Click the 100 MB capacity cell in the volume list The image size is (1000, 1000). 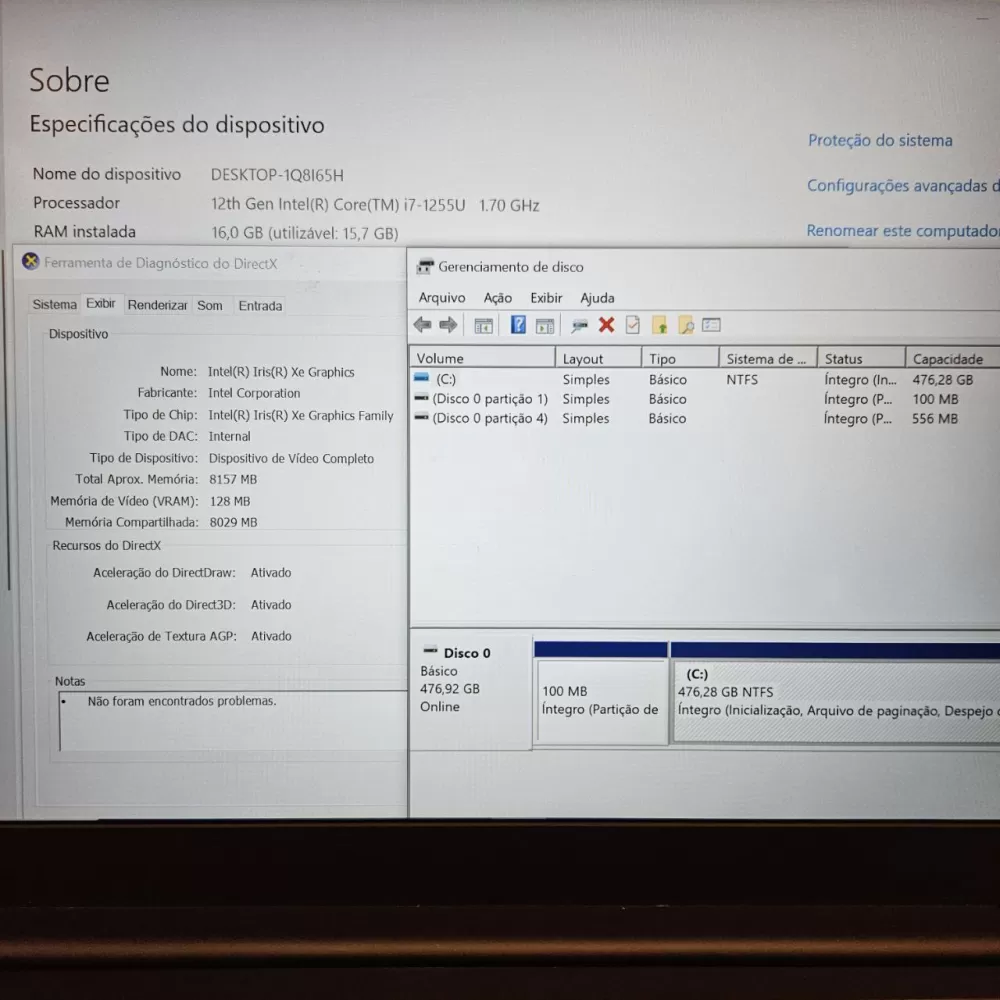click(x=936, y=399)
